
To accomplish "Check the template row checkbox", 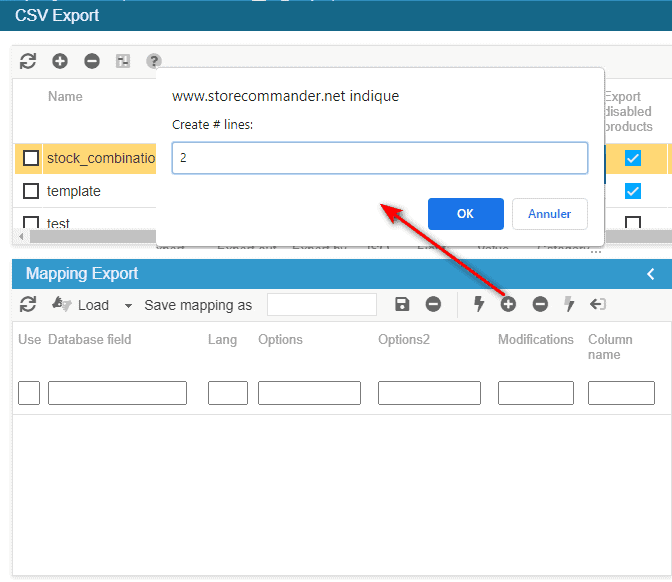I will pyautogui.click(x=31, y=191).
